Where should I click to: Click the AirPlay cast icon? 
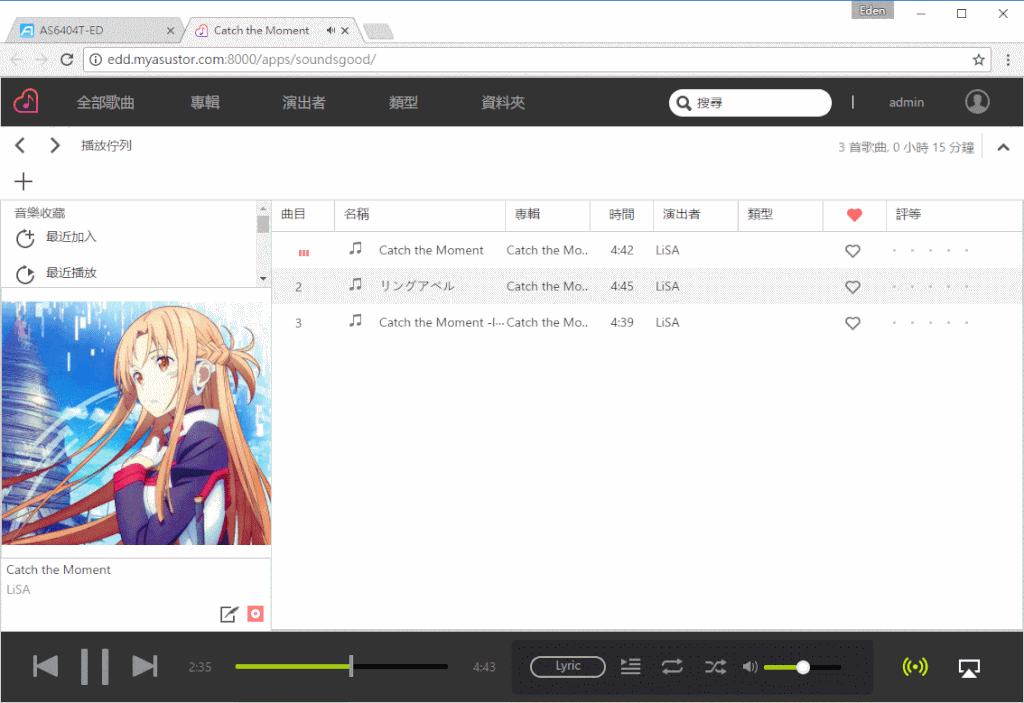(969, 668)
